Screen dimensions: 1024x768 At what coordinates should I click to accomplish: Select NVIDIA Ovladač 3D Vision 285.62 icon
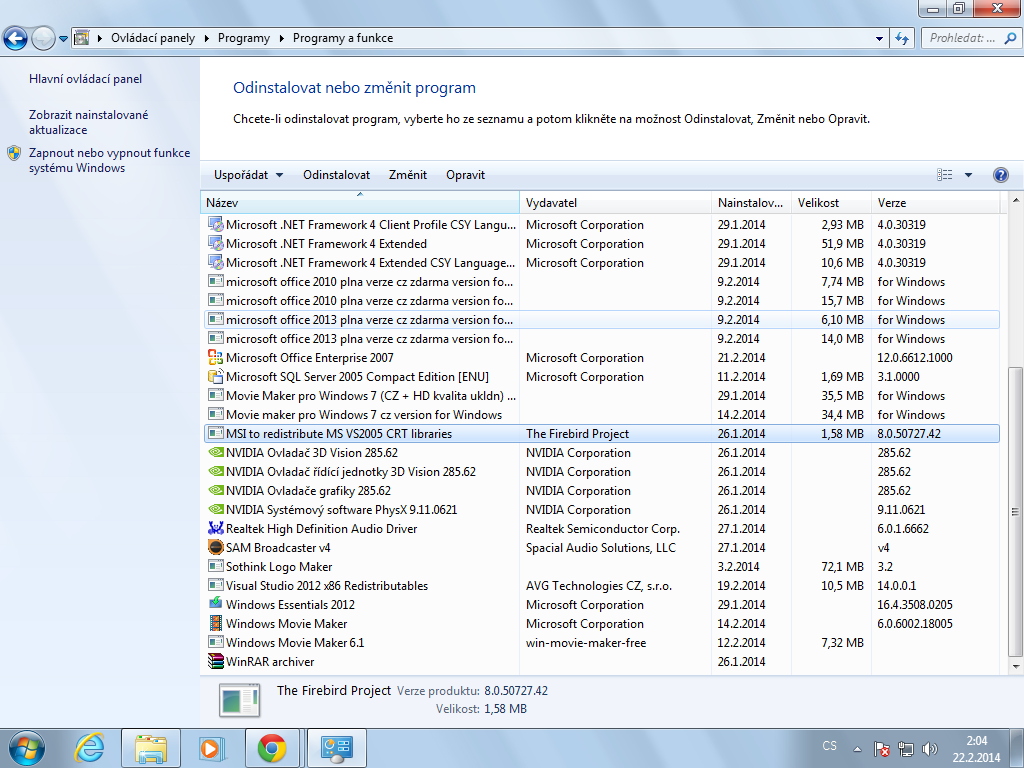216,453
